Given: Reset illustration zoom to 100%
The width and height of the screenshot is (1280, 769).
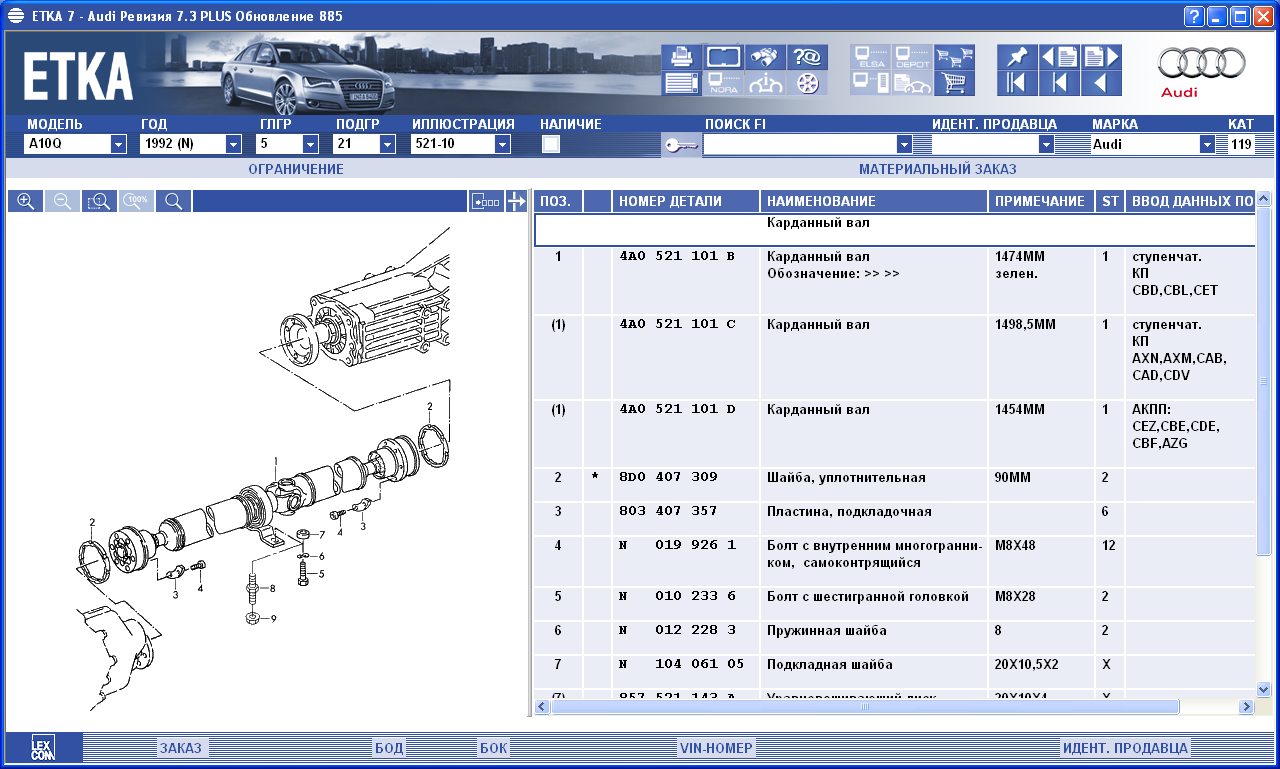Looking at the screenshot, I should (136, 201).
